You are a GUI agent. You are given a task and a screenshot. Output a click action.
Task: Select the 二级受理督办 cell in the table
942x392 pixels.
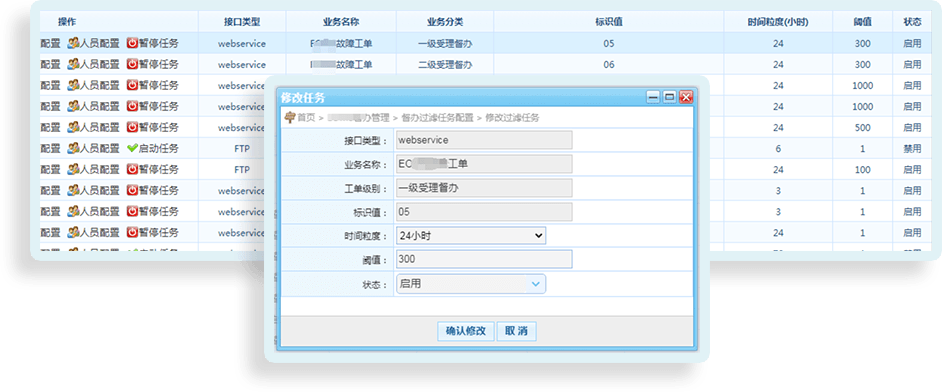(x=445, y=65)
